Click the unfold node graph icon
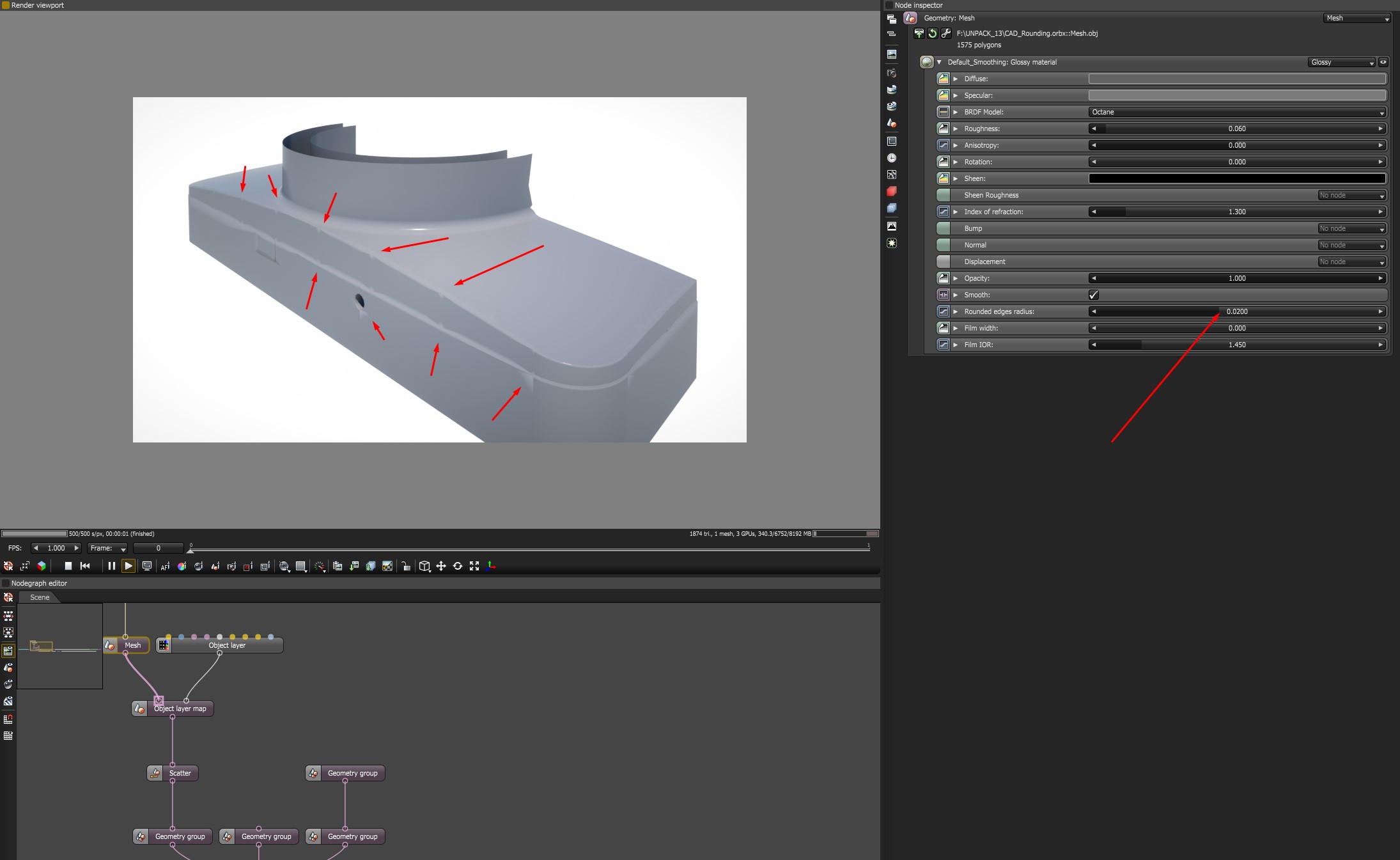Image resolution: width=1400 pixels, height=860 pixels. pos(8,616)
